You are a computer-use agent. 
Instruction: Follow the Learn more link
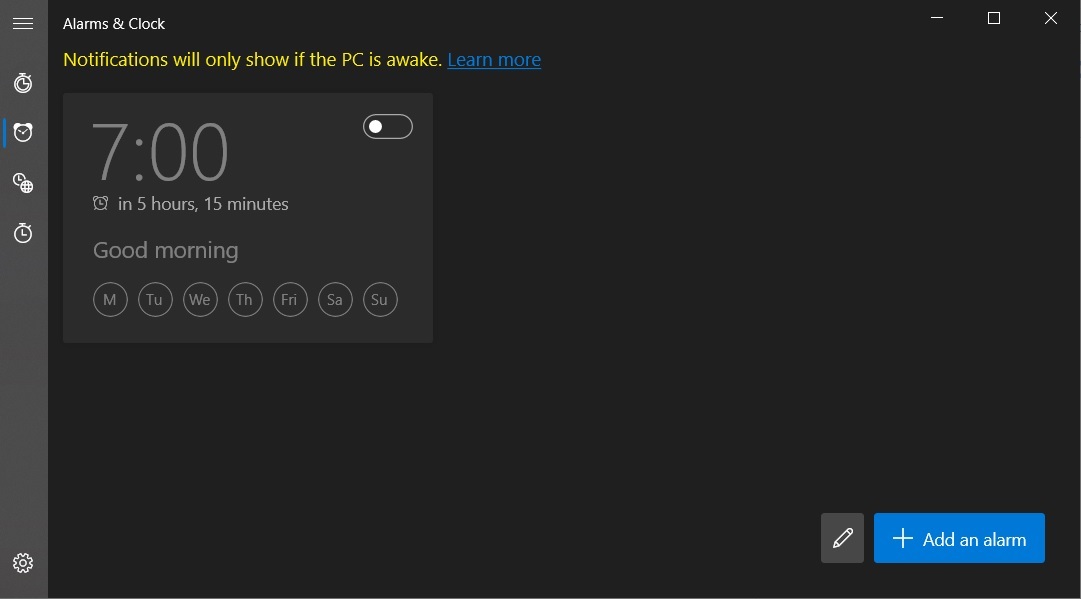[x=494, y=60]
